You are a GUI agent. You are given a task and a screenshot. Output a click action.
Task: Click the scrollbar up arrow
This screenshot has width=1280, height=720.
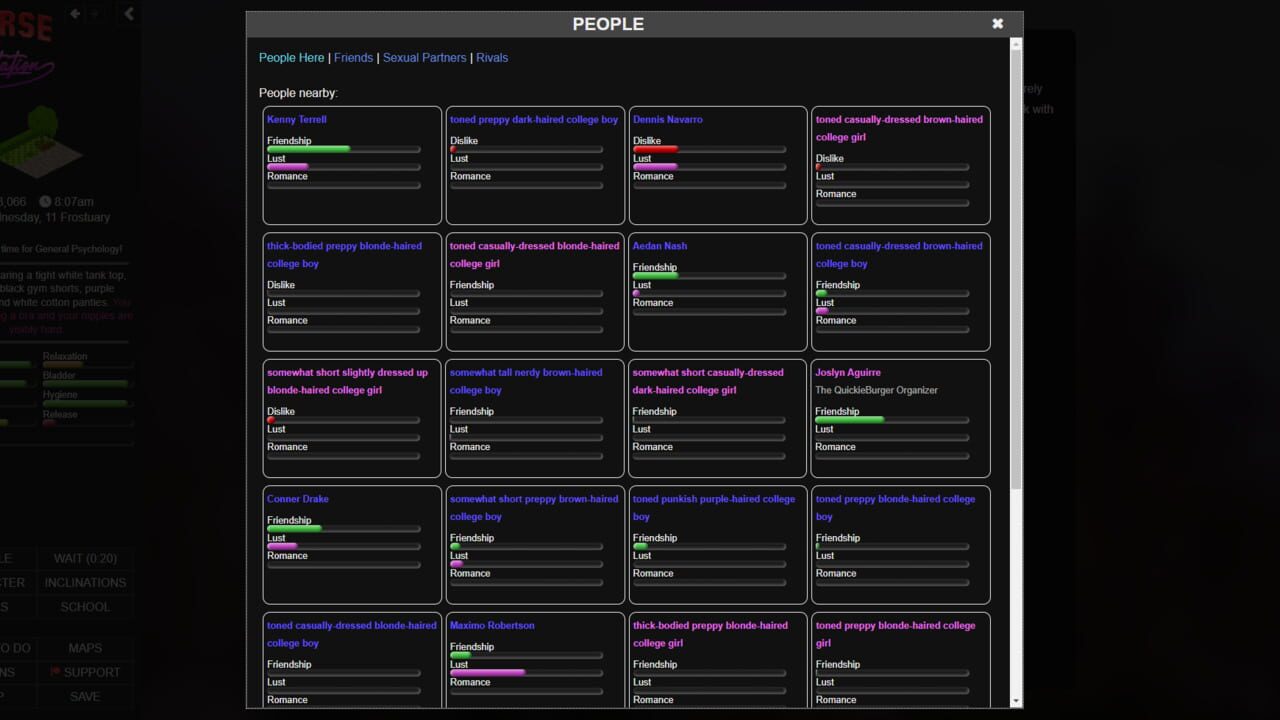(1016, 44)
